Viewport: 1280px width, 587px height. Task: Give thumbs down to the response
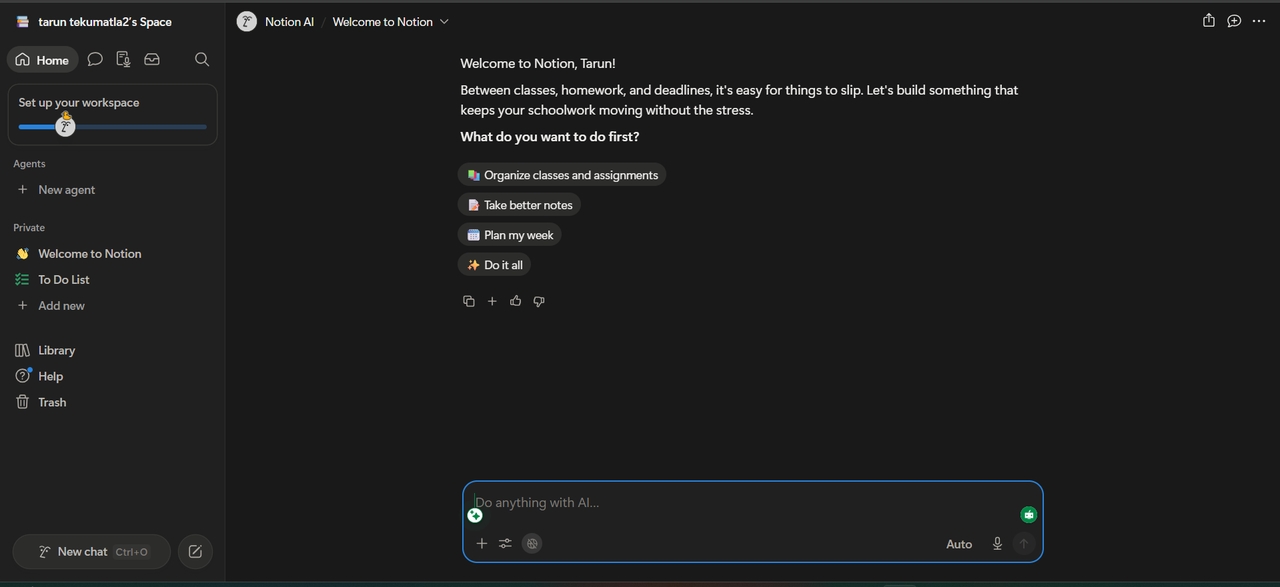(539, 301)
